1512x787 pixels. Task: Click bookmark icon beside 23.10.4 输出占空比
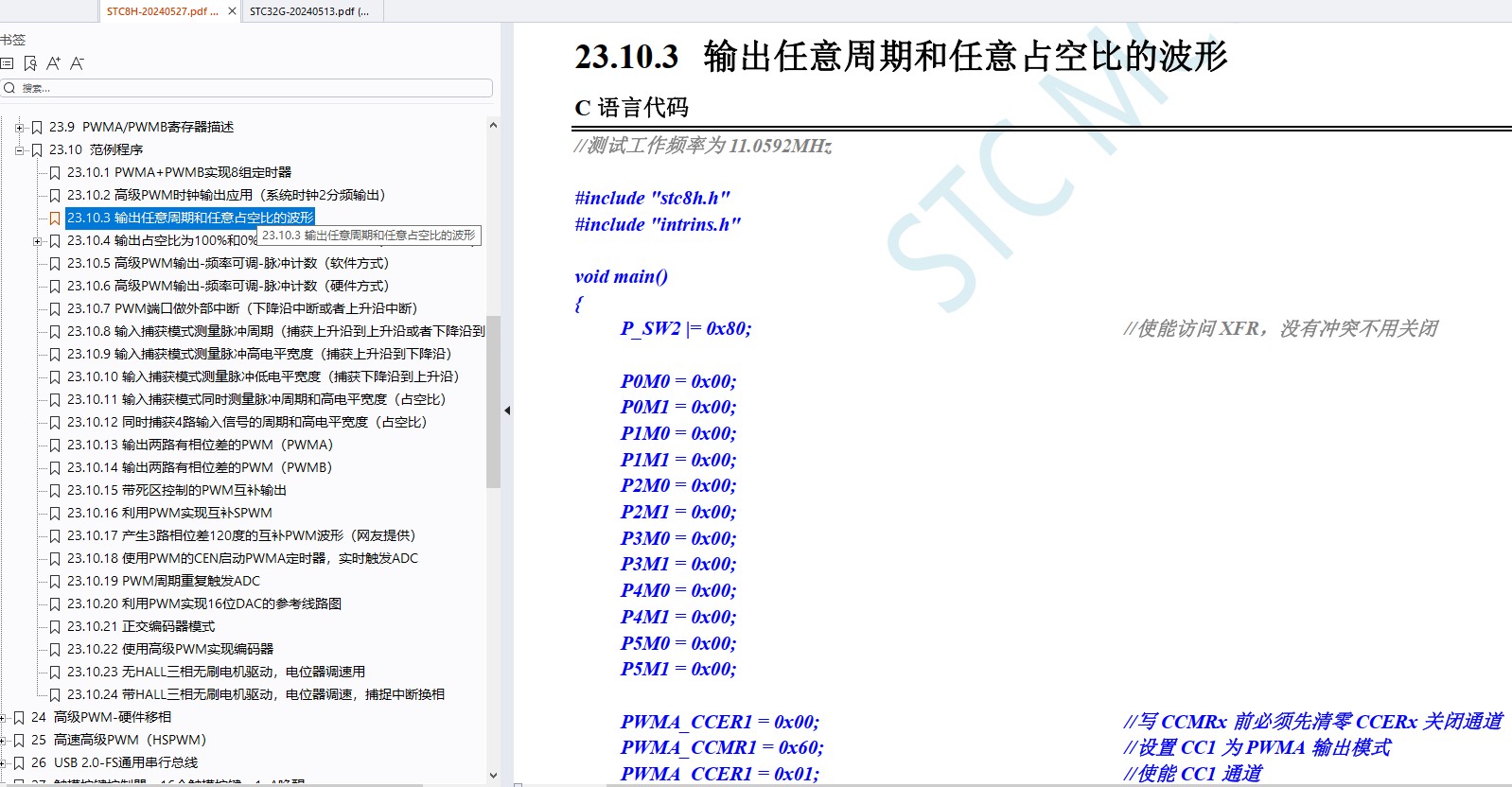click(x=55, y=240)
